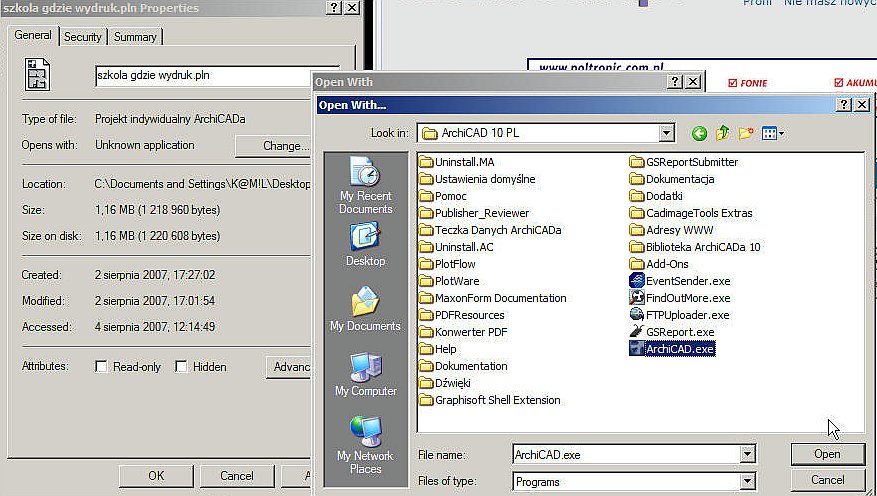Click Cancel in Properties window
Screen dimensions: 877x496
tap(237, 476)
